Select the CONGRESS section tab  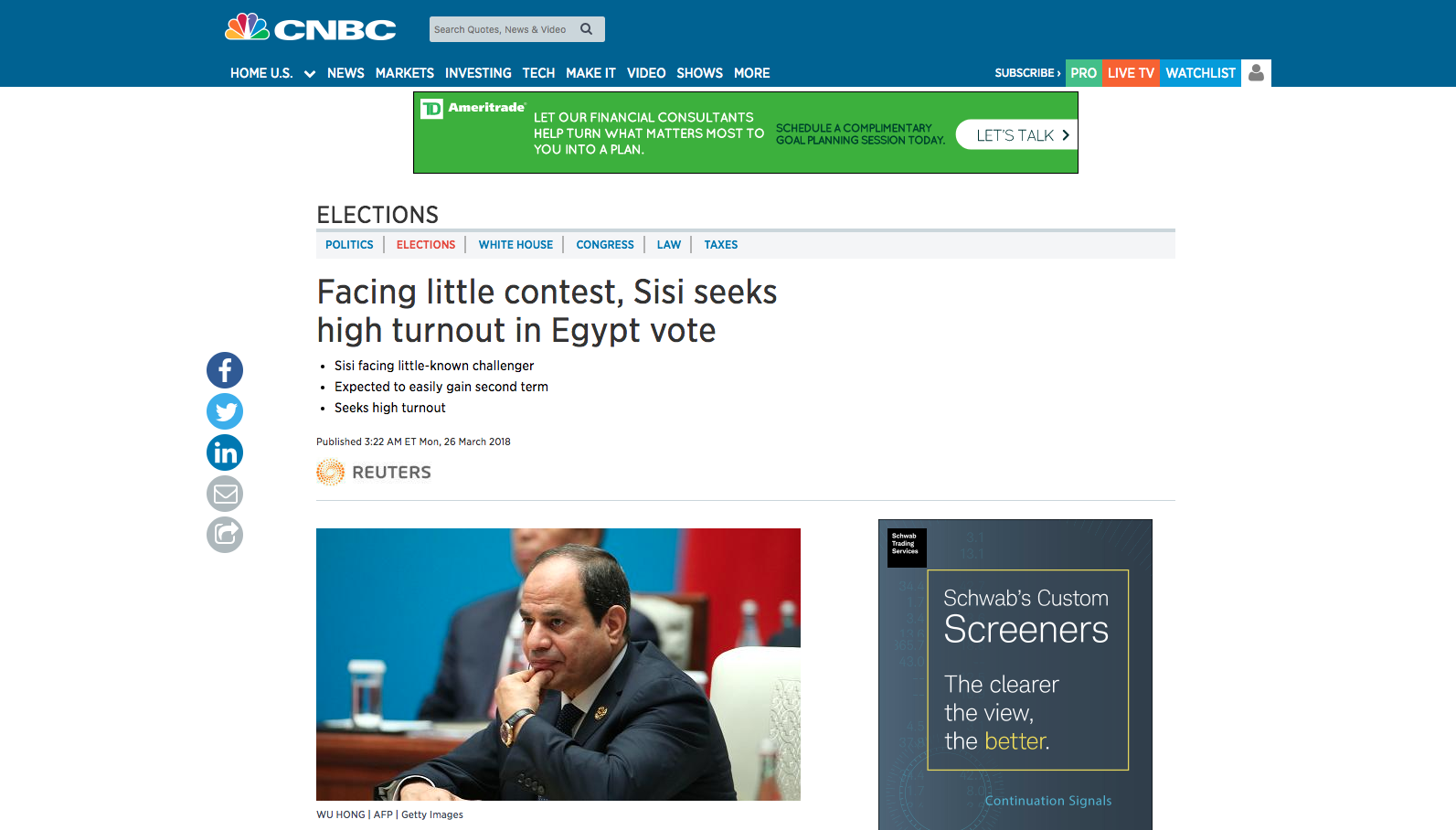604,245
